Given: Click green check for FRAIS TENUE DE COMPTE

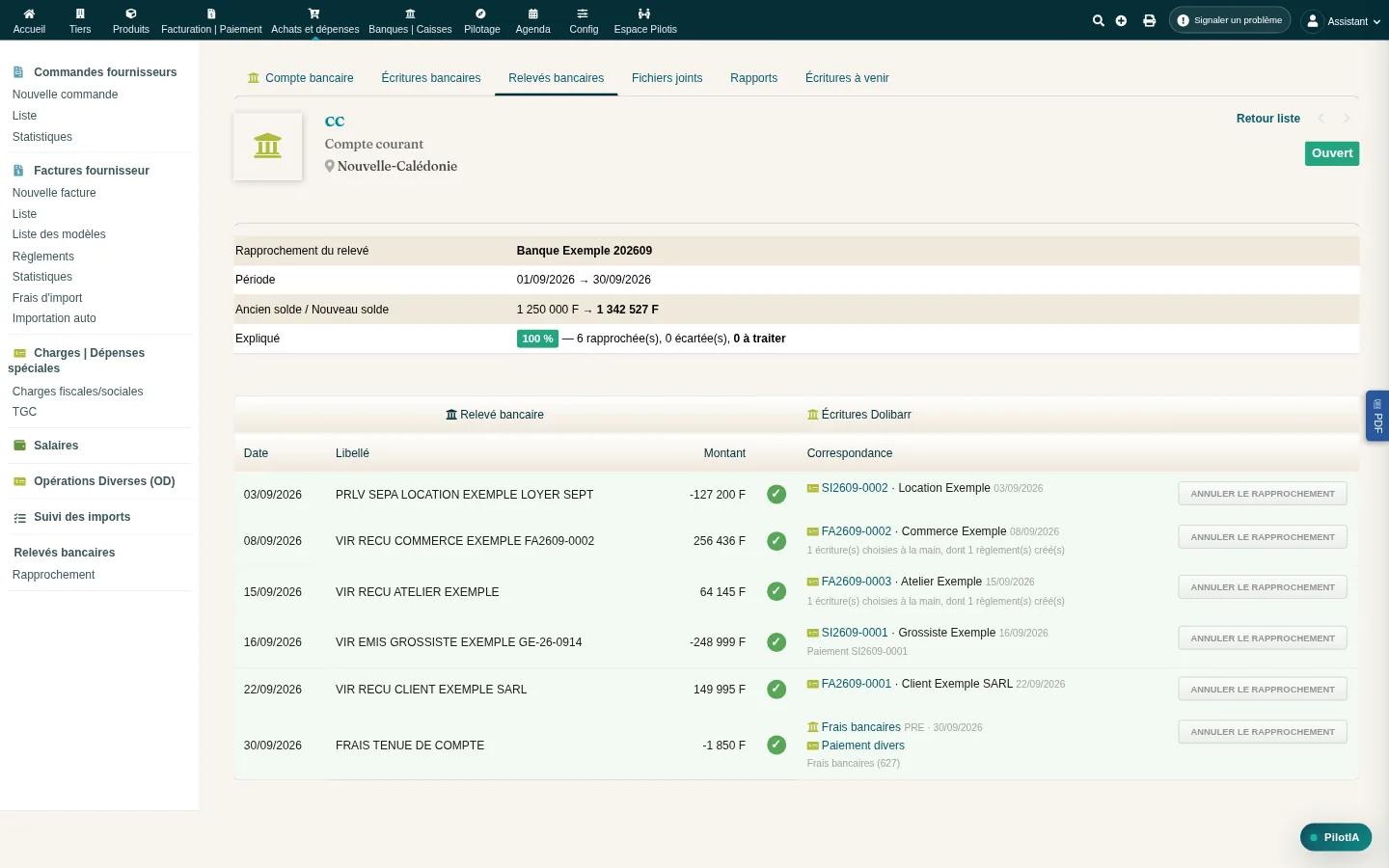Looking at the screenshot, I should click(x=776, y=746).
